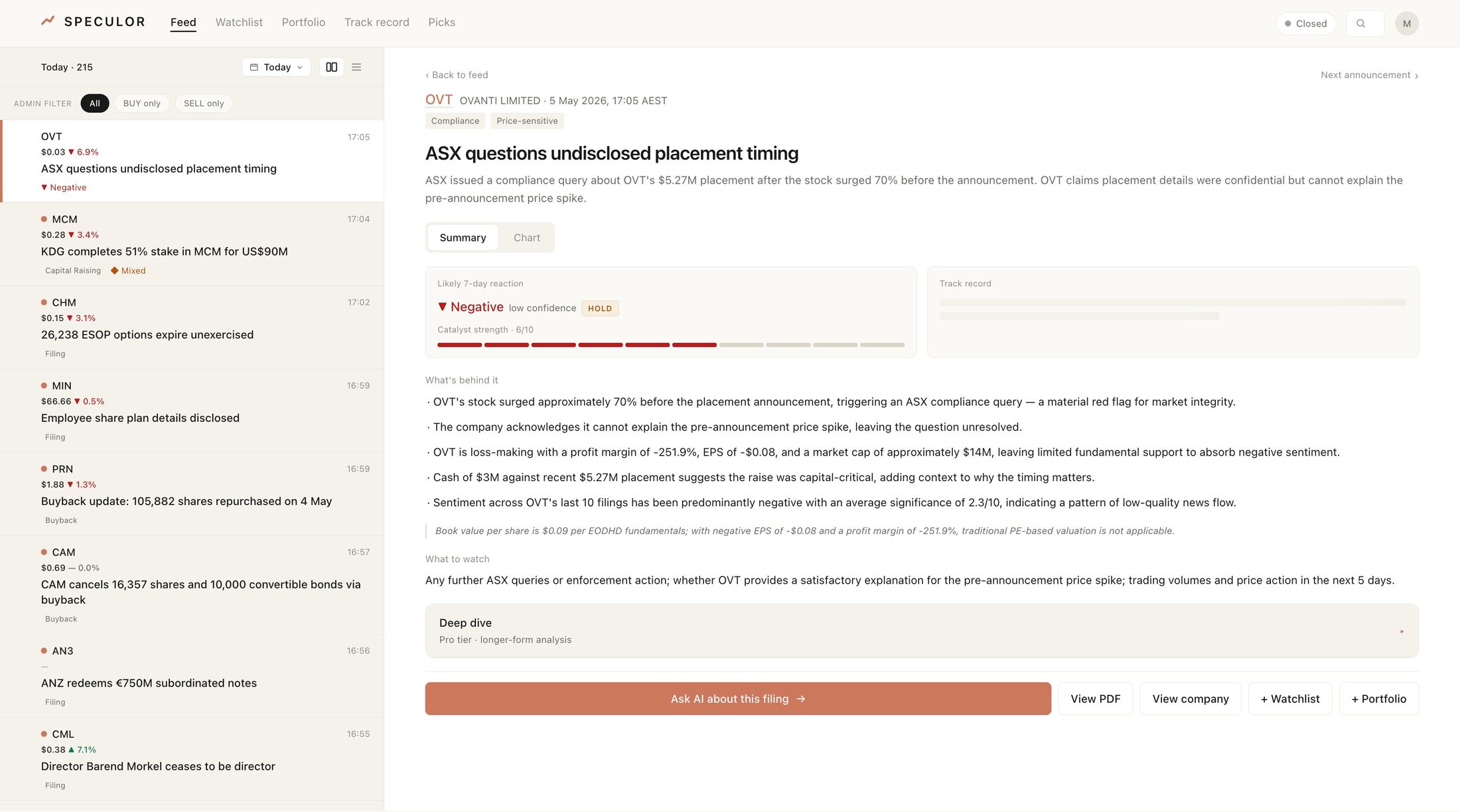1460x812 pixels.
Task: Click the Compliance tag
Action: (455, 121)
